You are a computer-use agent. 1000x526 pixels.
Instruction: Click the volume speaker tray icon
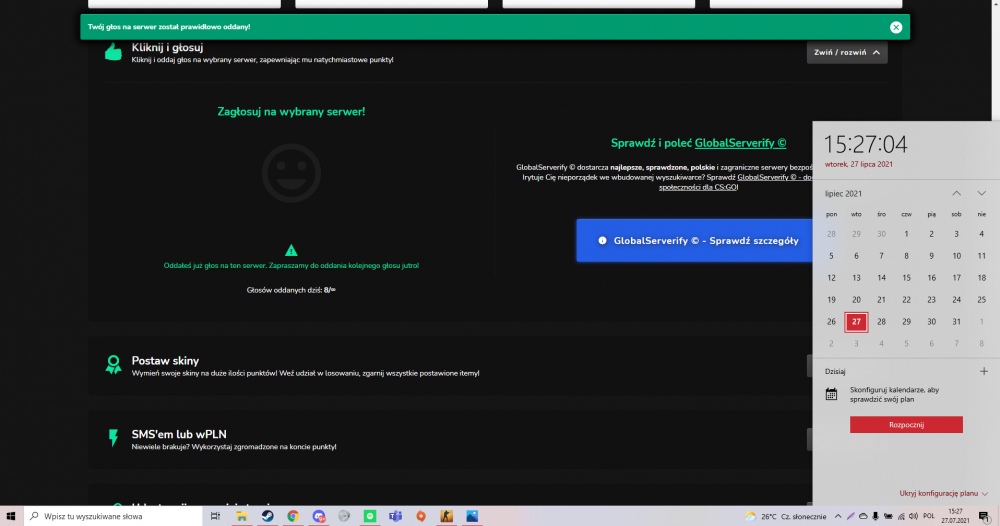point(913,516)
